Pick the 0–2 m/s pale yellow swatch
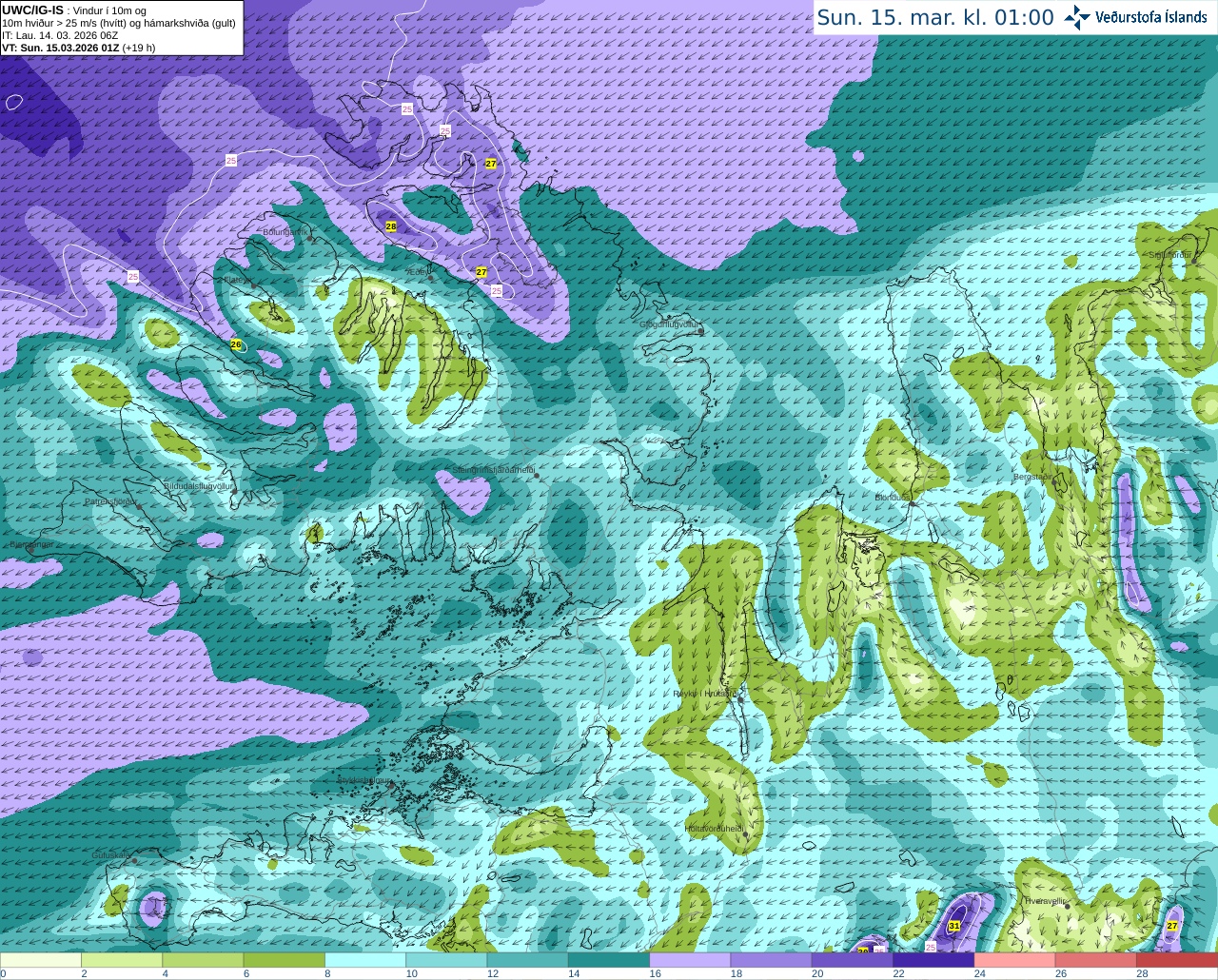Viewport: 1218px width, 980px height. point(41,960)
